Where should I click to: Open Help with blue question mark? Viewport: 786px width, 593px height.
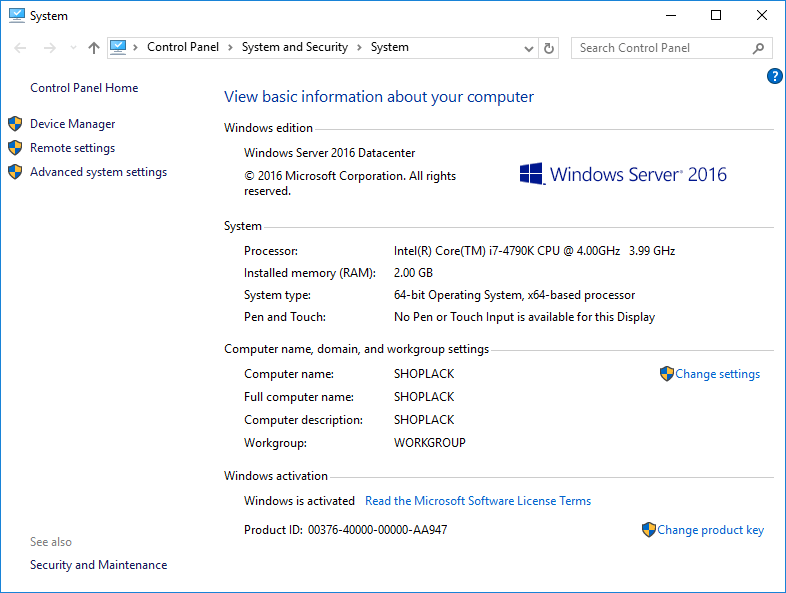click(x=774, y=76)
